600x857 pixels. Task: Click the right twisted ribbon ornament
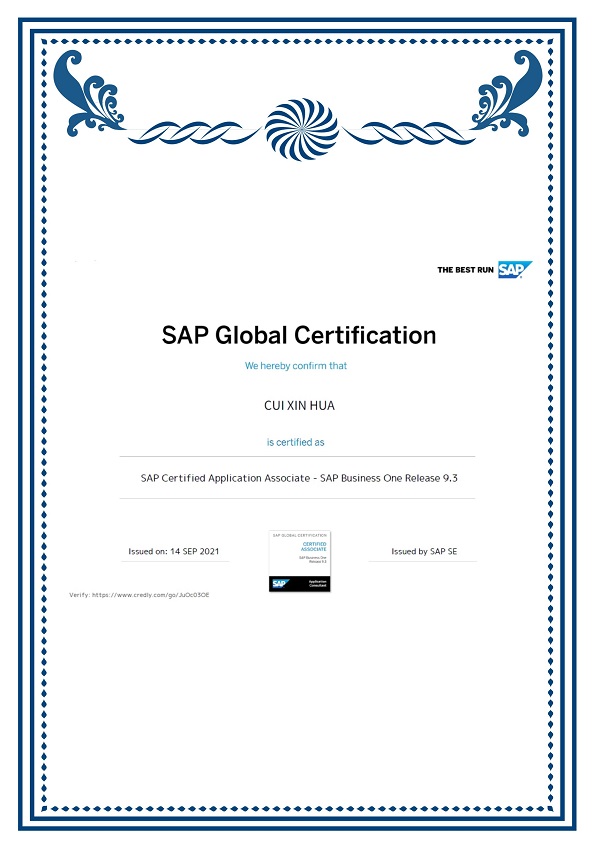(x=408, y=133)
